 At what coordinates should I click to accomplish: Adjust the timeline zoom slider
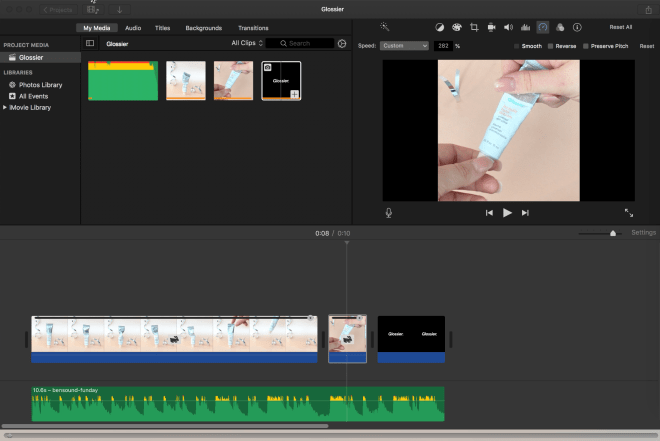613,233
